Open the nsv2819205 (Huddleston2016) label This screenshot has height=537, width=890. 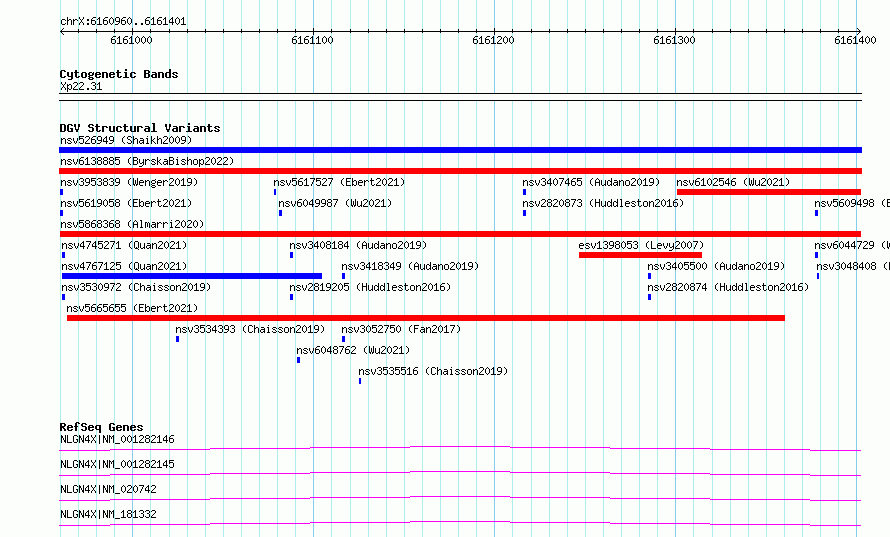click(x=370, y=287)
